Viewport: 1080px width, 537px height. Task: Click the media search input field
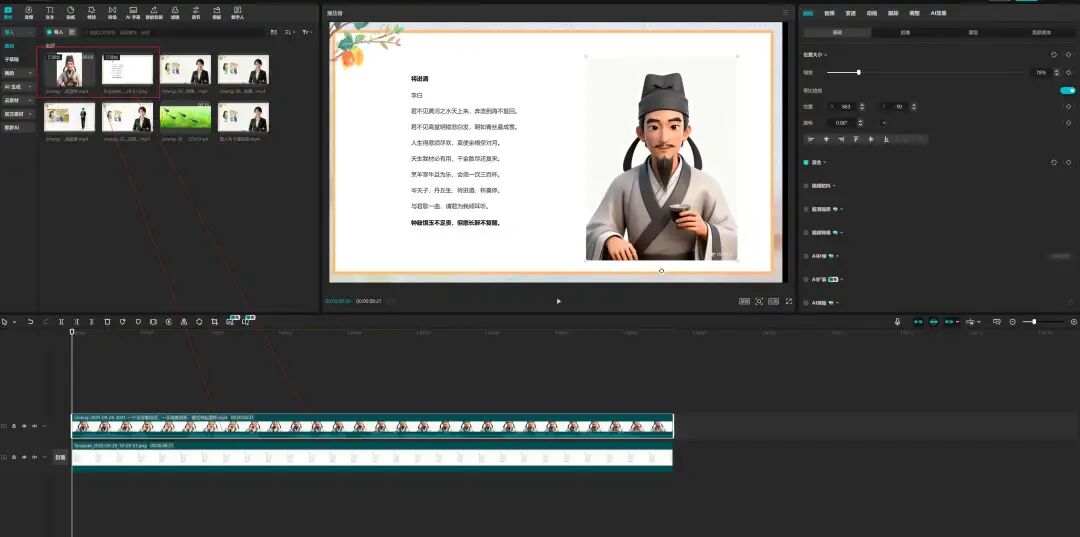pos(172,32)
